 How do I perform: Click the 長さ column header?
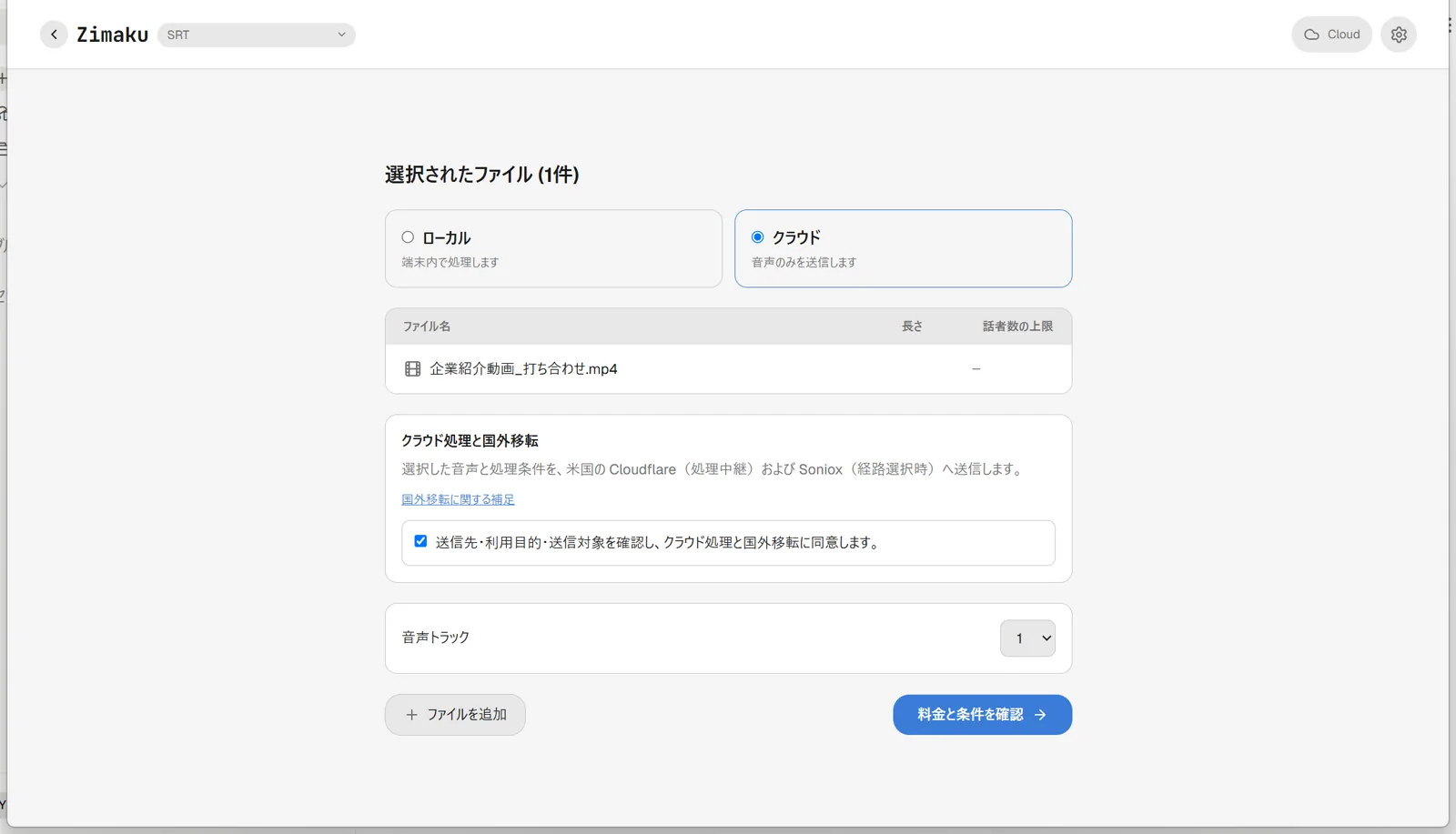pyautogui.click(x=912, y=327)
